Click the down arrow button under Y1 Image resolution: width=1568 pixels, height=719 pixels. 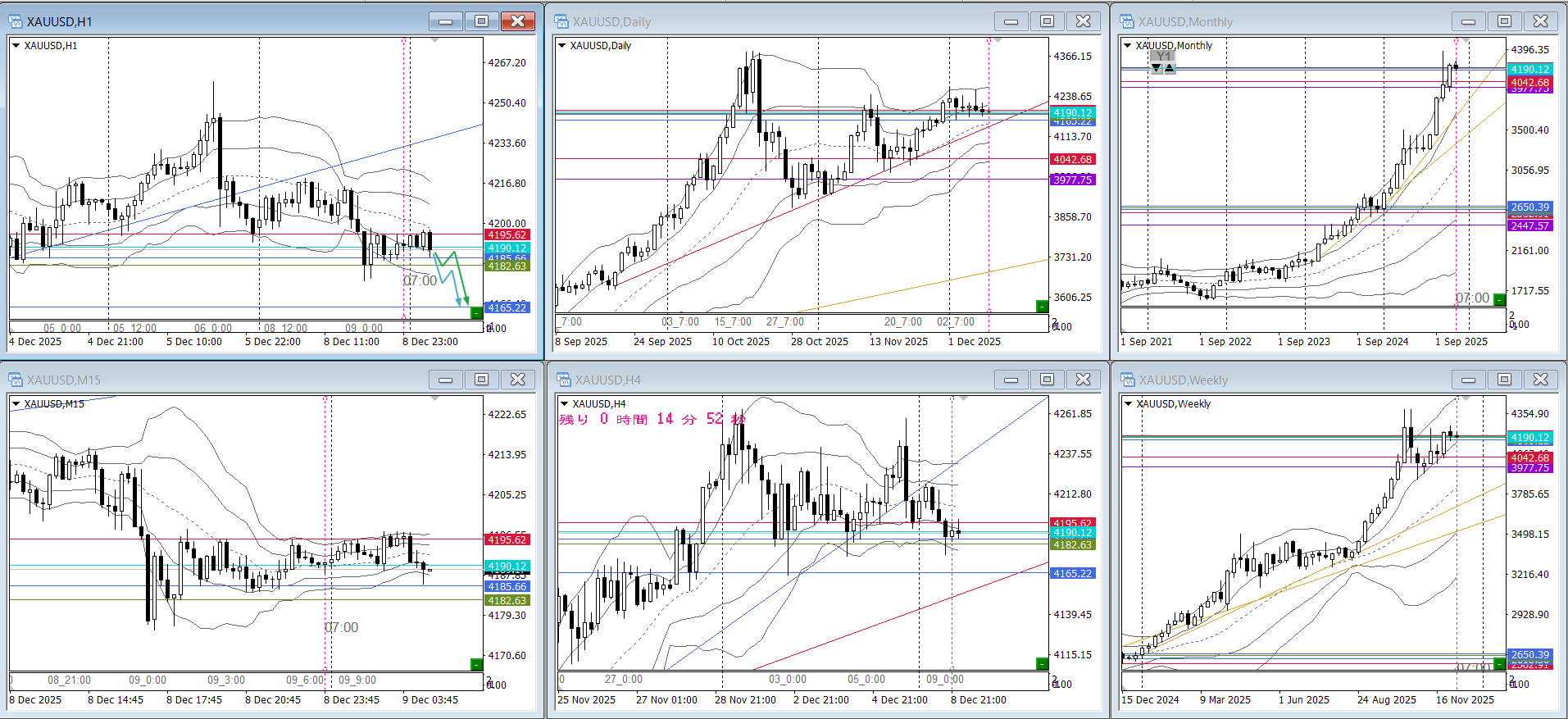[1156, 69]
